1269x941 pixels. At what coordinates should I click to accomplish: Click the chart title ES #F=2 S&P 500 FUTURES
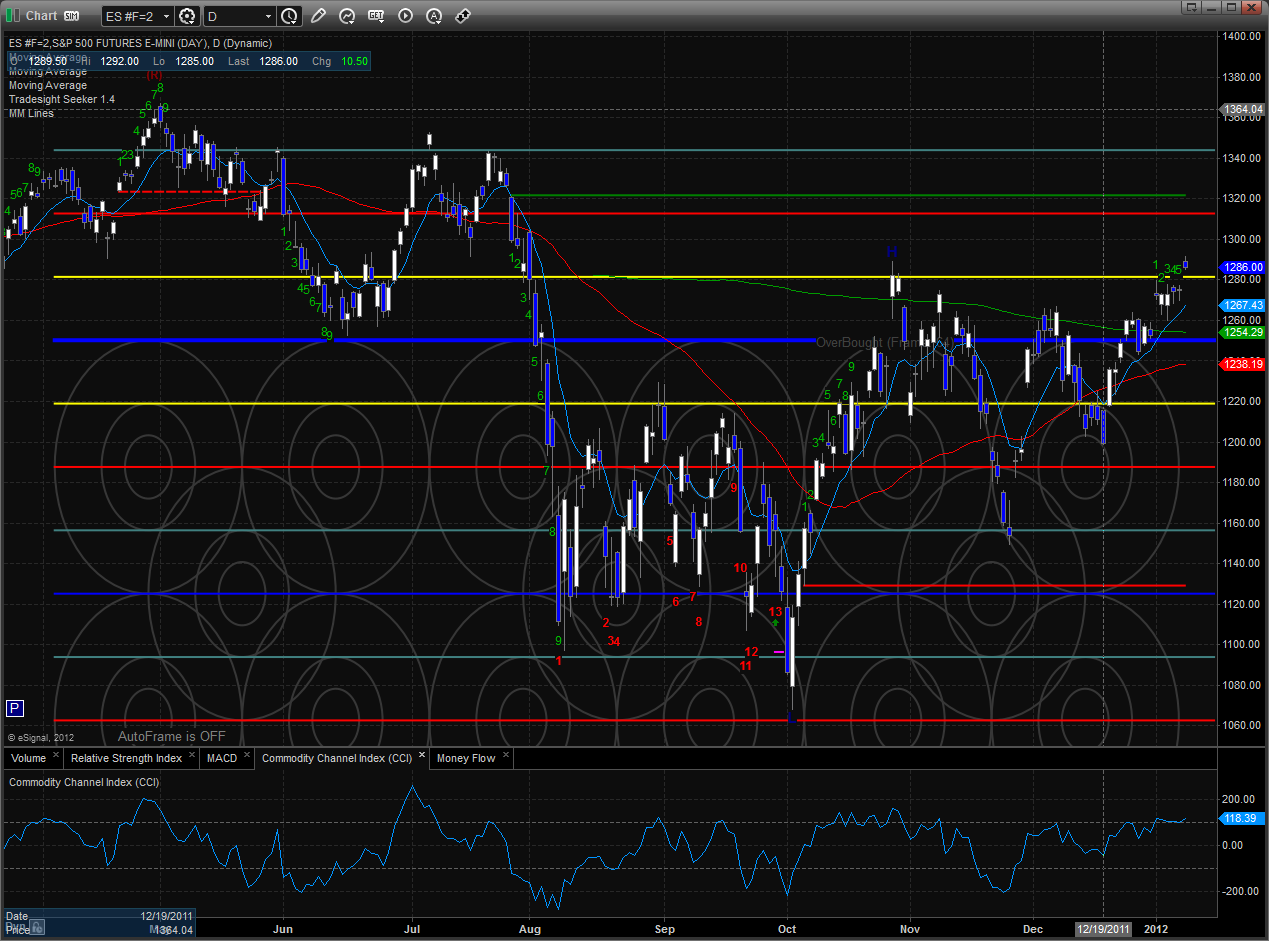point(140,43)
